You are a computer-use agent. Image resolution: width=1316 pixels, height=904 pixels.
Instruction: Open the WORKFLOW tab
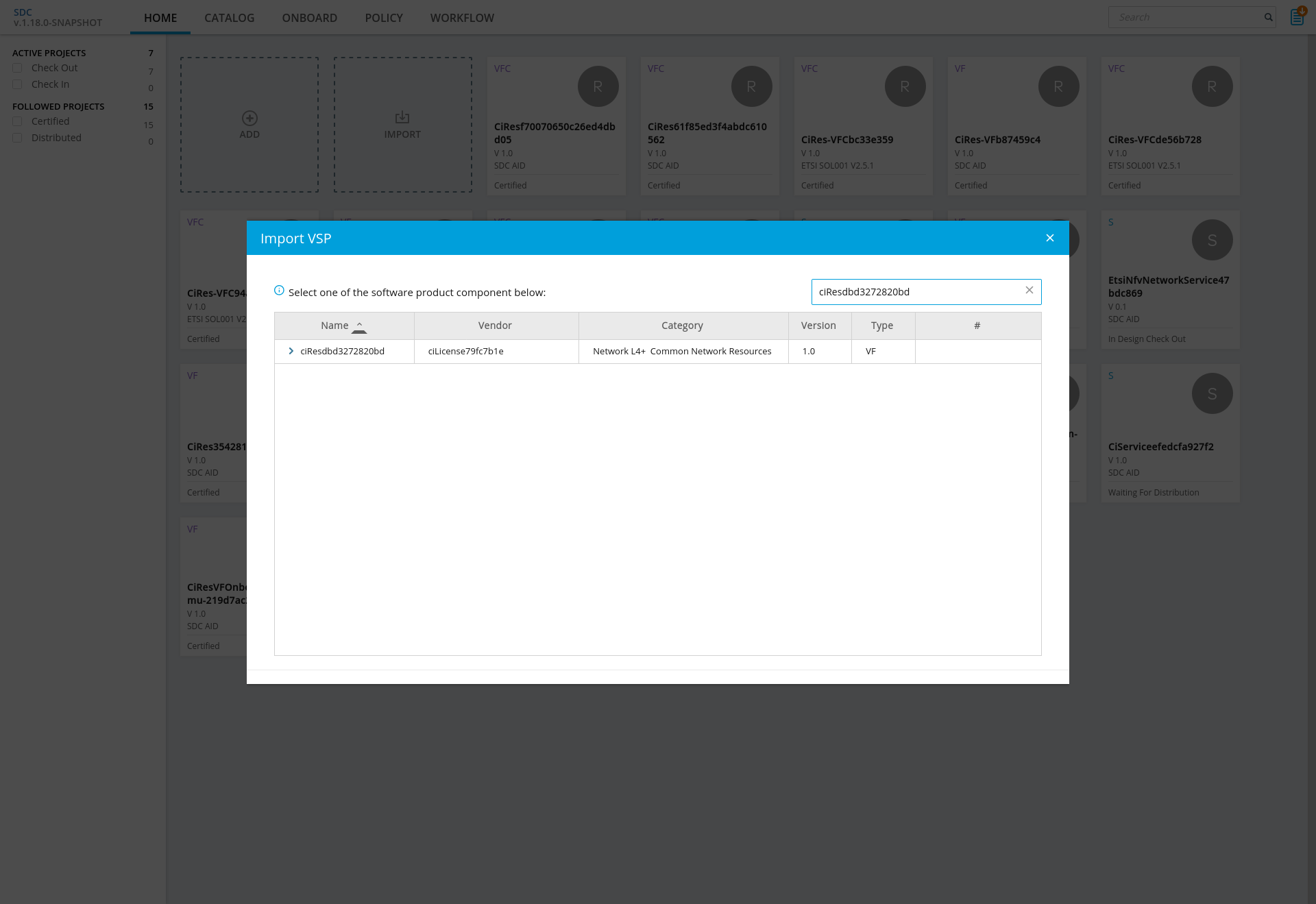pyautogui.click(x=462, y=18)
